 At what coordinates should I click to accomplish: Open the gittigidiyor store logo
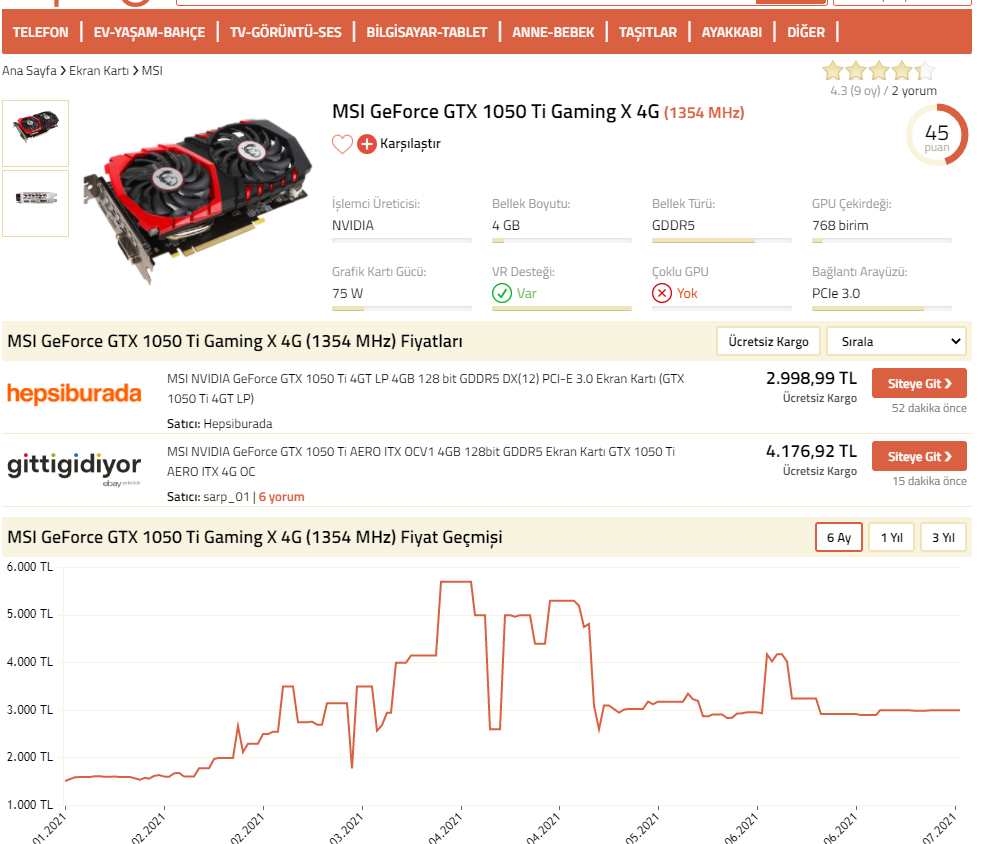click(74, 468)
